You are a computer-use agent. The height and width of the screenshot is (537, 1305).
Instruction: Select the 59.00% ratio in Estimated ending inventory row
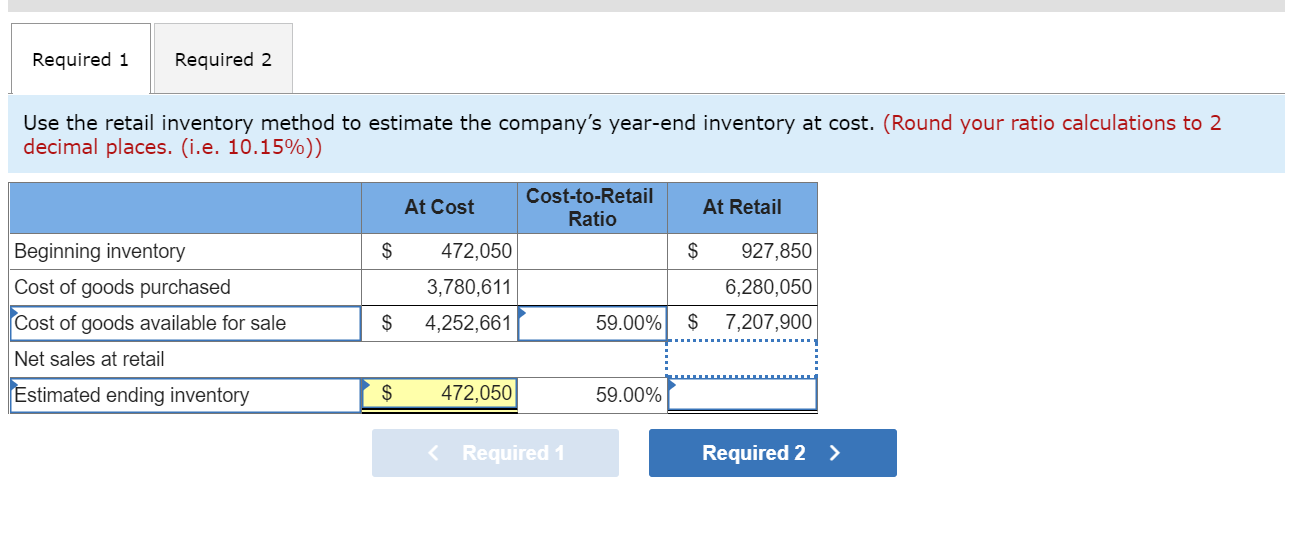[x=592, y=395]
